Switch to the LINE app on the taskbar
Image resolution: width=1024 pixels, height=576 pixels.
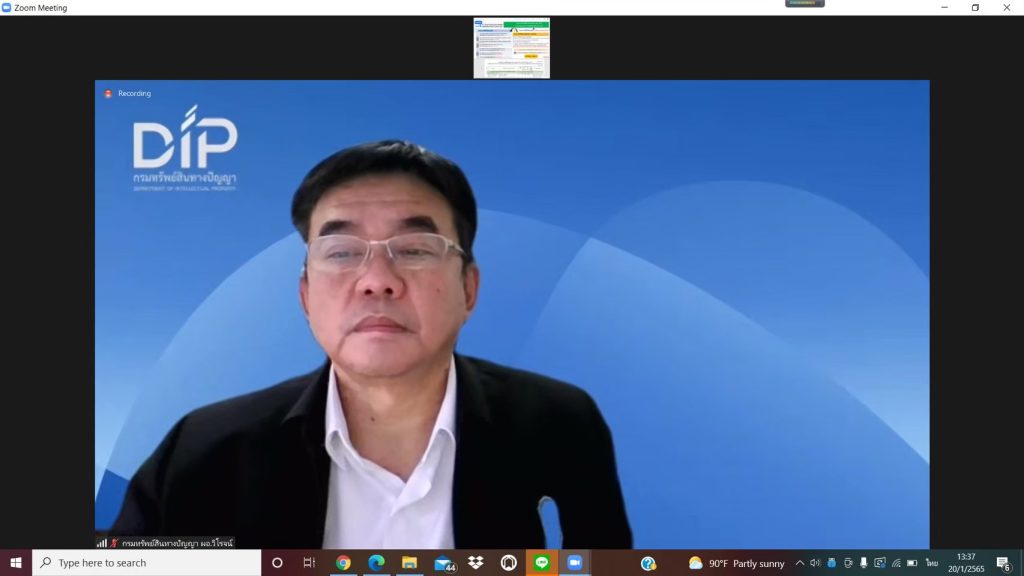click(x=541, y=562)
